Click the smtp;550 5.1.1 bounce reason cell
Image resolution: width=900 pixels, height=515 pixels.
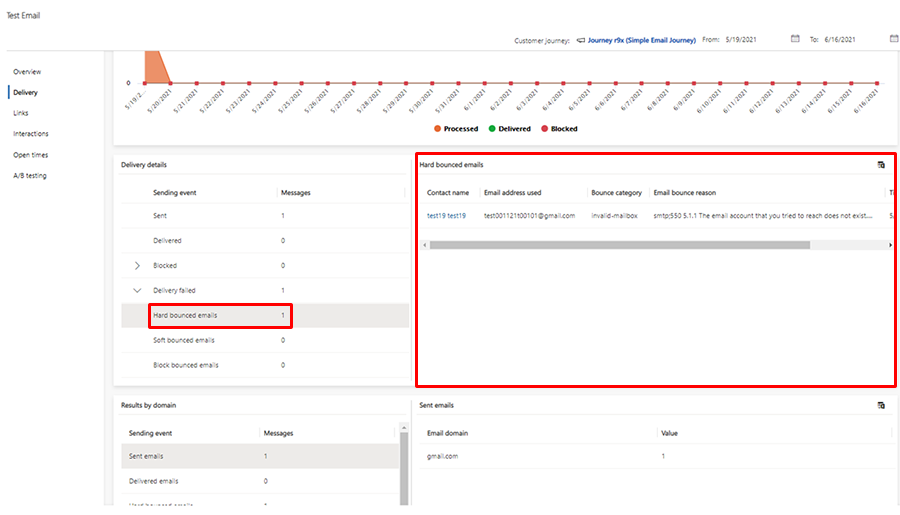(763, 216)
